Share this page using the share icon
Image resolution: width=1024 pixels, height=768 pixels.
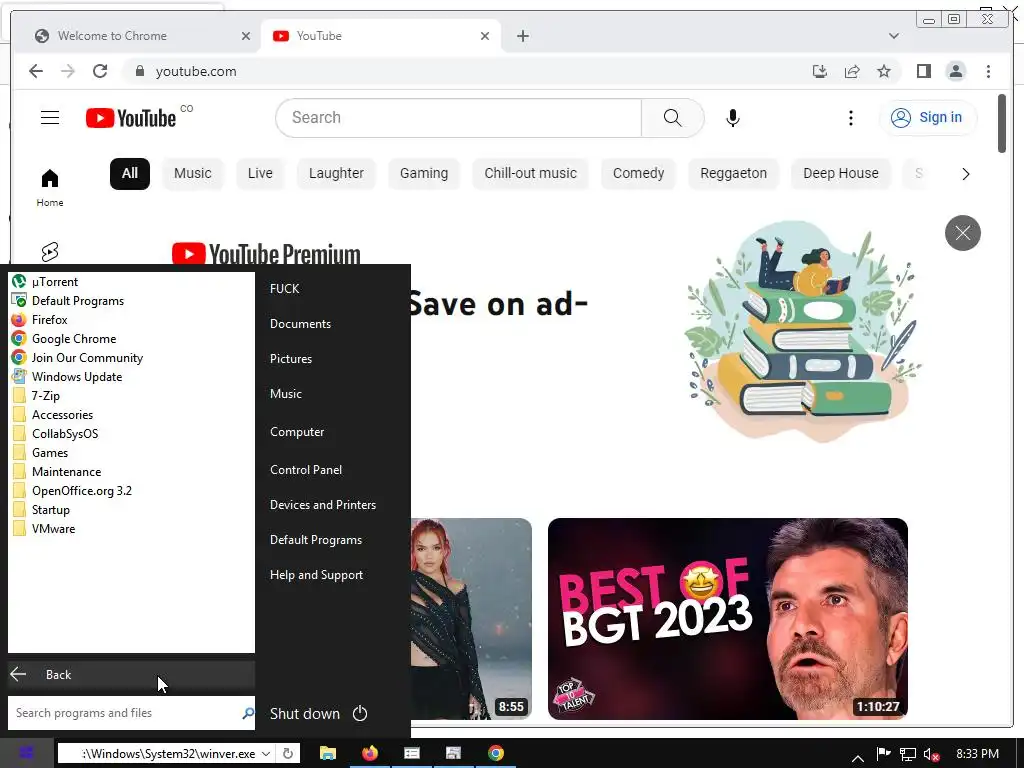coord(852,71)
